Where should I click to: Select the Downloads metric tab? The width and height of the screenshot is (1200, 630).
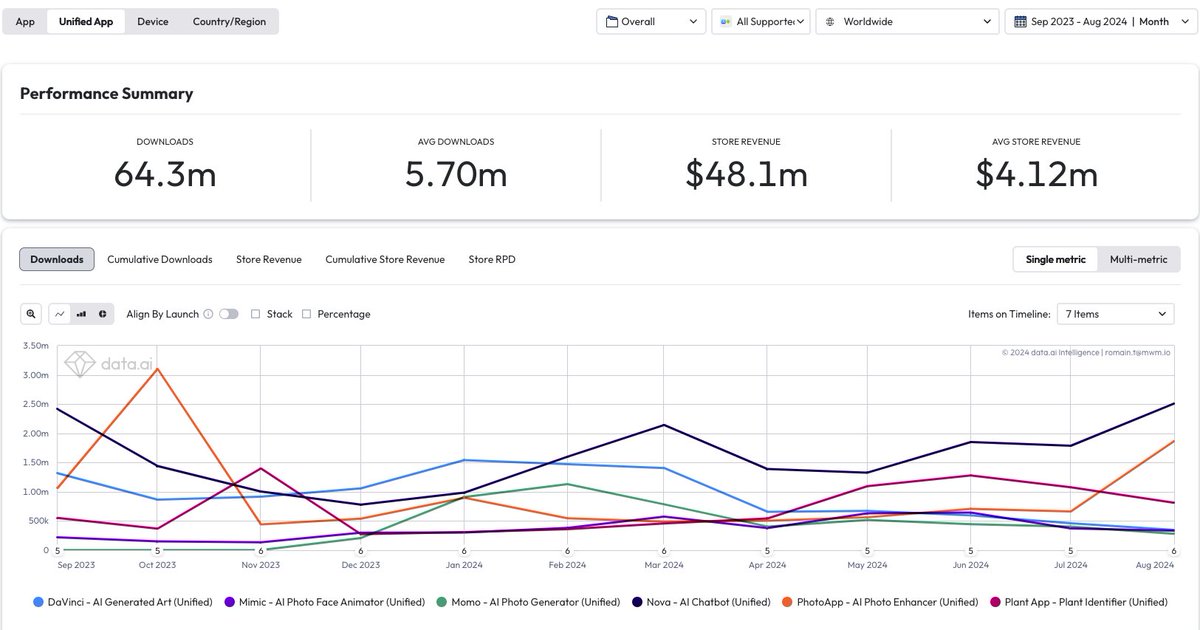(57, 259)
